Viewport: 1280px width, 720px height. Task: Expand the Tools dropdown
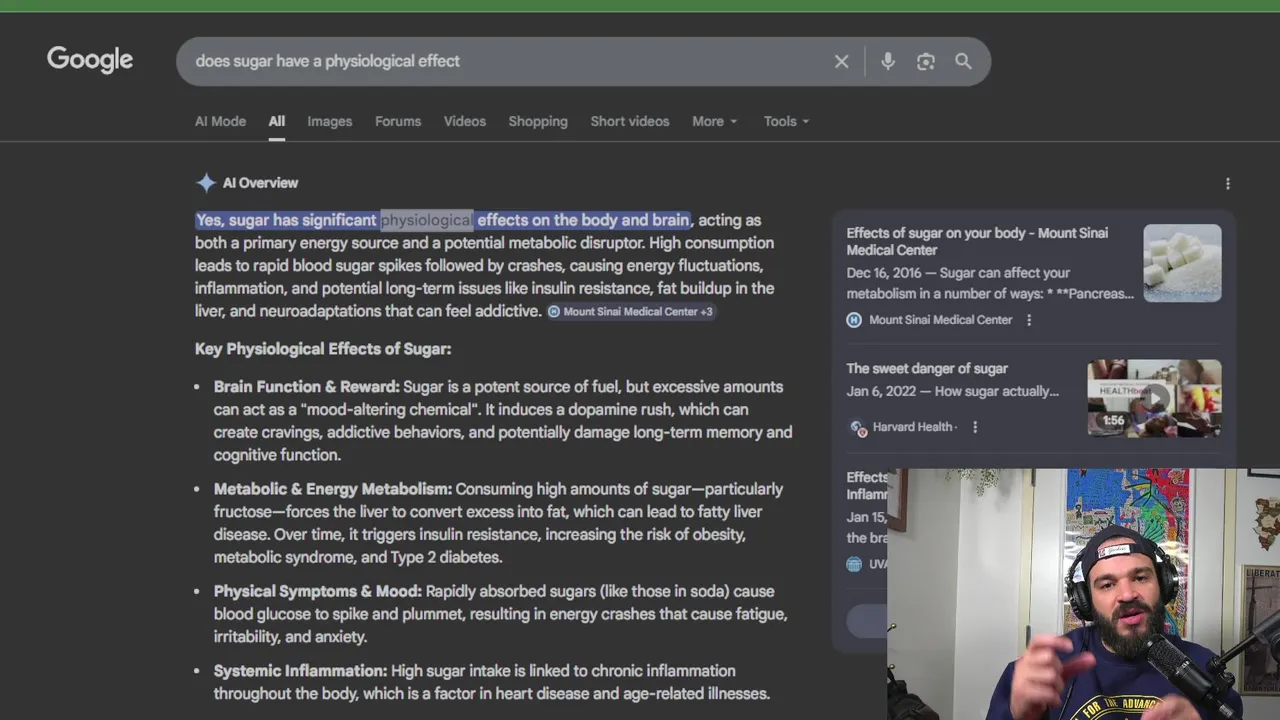coord(787,121)
